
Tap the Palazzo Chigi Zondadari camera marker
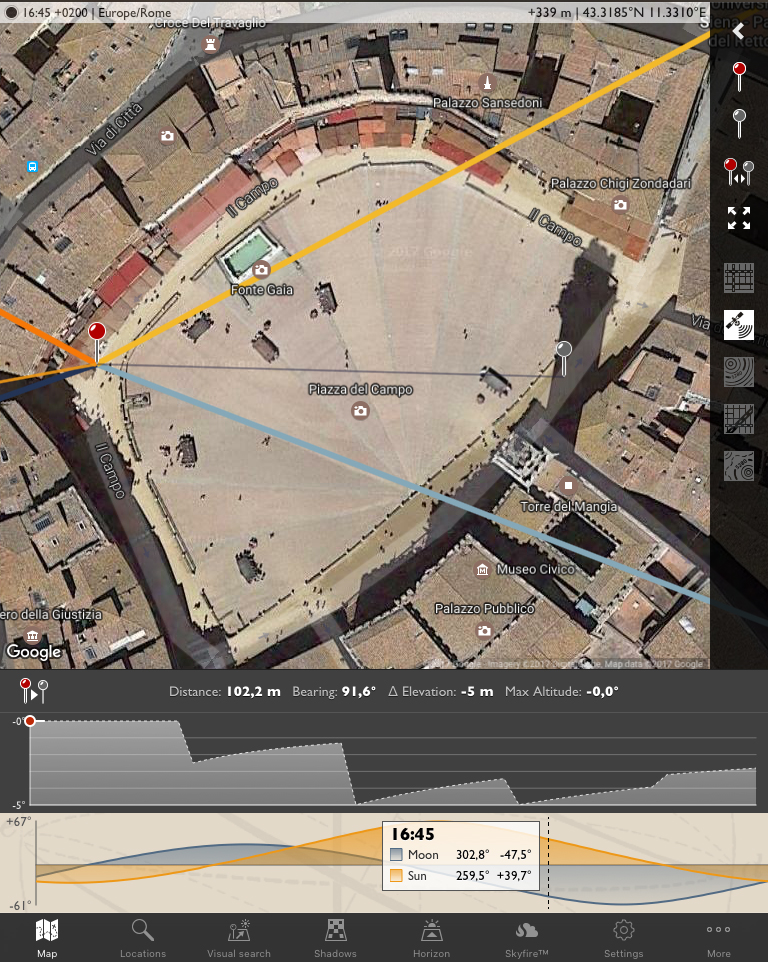point(620,204)
